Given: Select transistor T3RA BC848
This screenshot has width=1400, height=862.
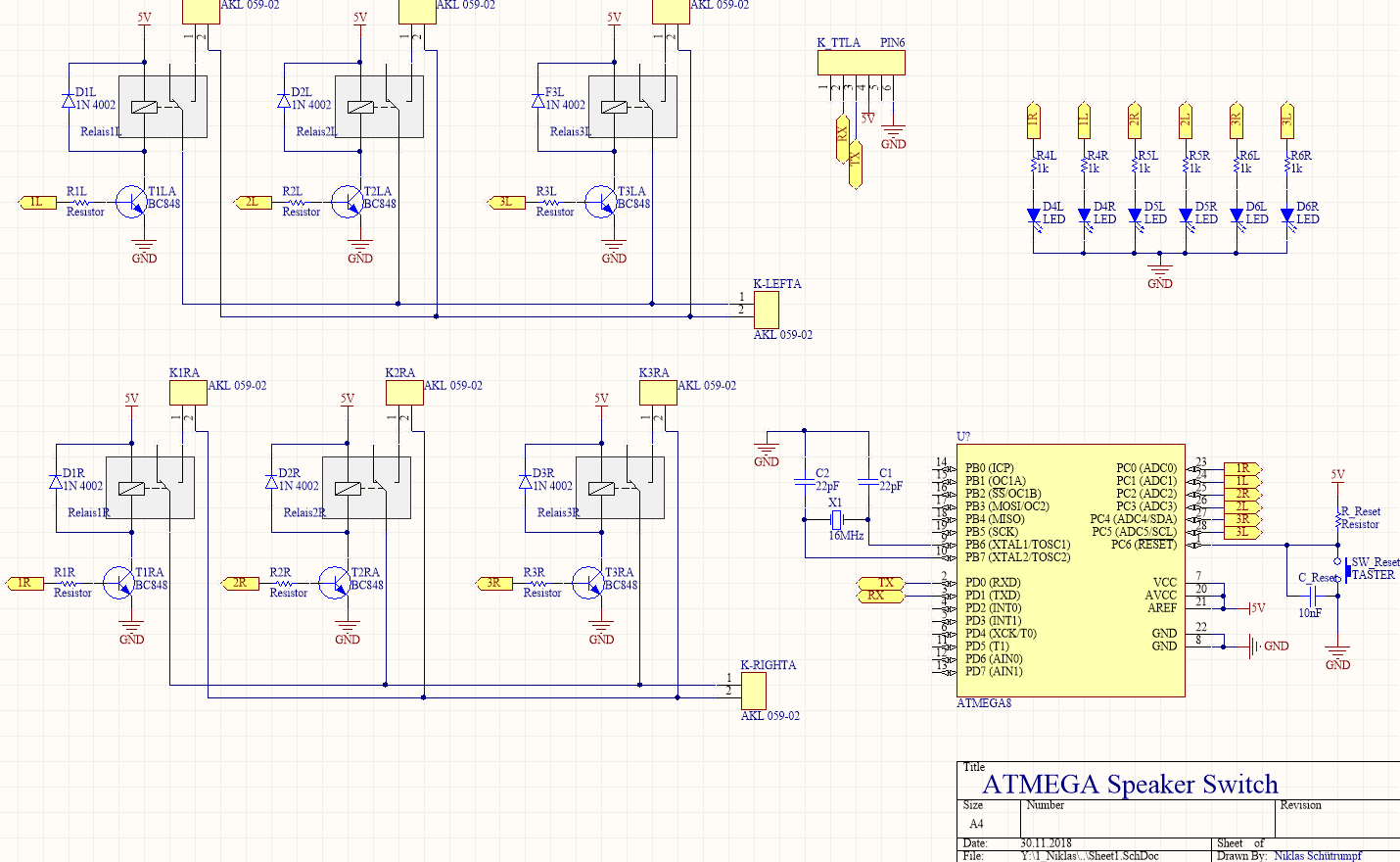Looking at the screenshot, I should click(589, 584).
